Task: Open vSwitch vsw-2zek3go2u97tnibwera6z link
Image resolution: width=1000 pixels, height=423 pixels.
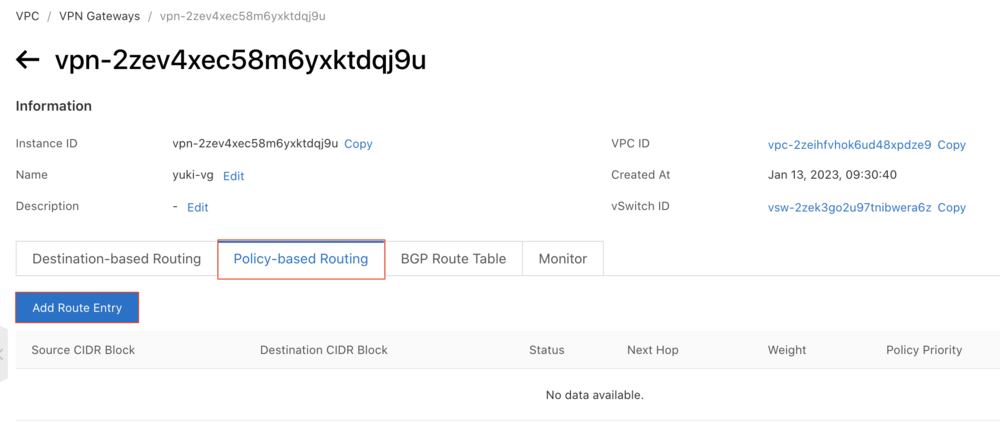Action: (x=849, y=207)
